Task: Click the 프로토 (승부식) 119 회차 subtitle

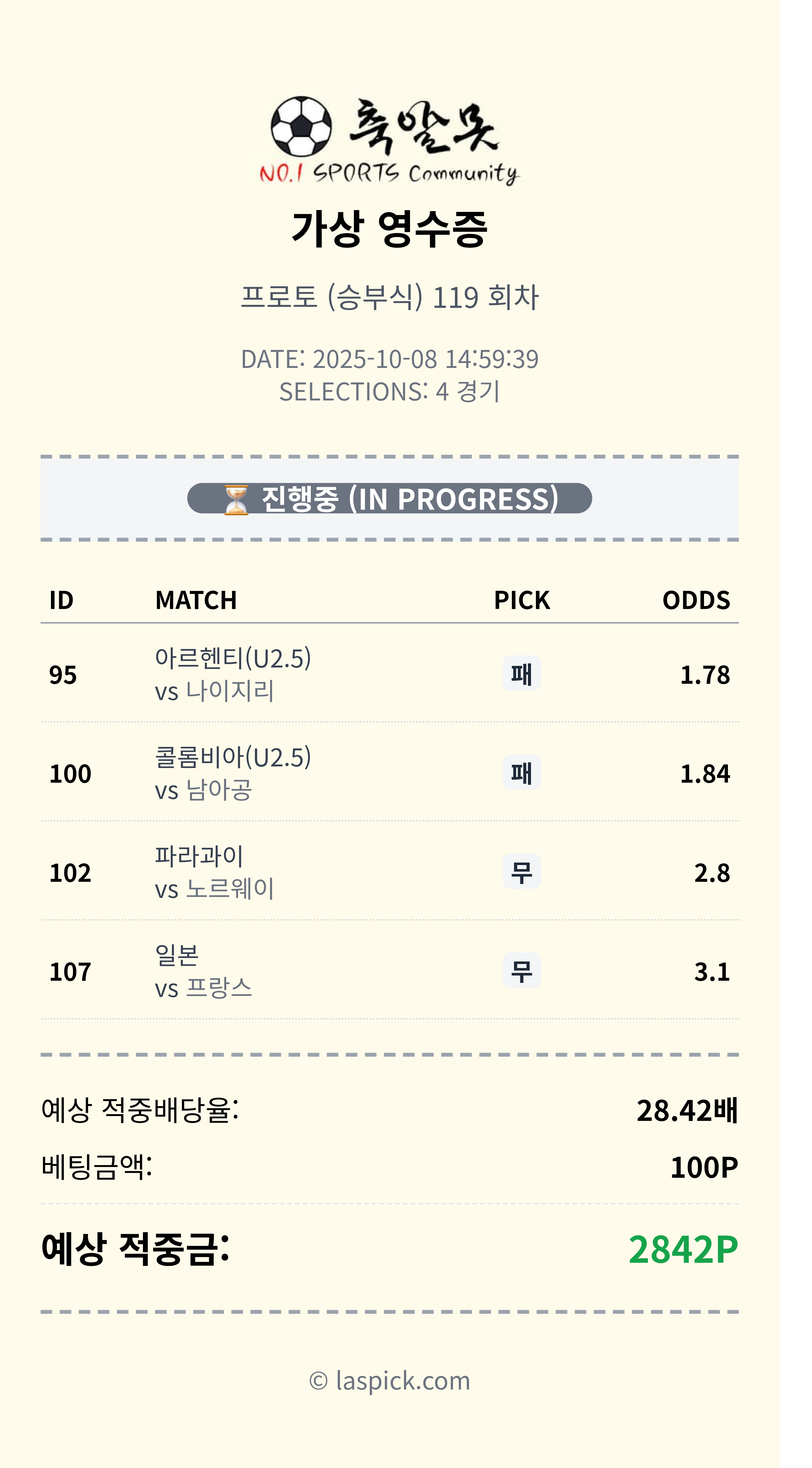Action: coord(390,297)
